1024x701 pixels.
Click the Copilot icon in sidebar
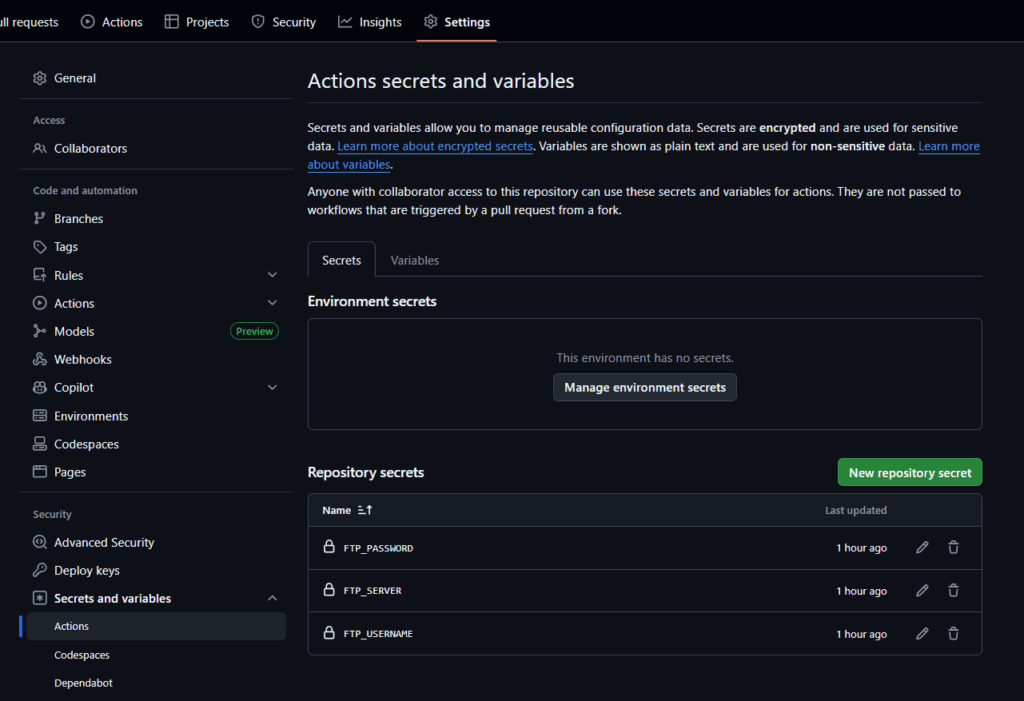40,387
